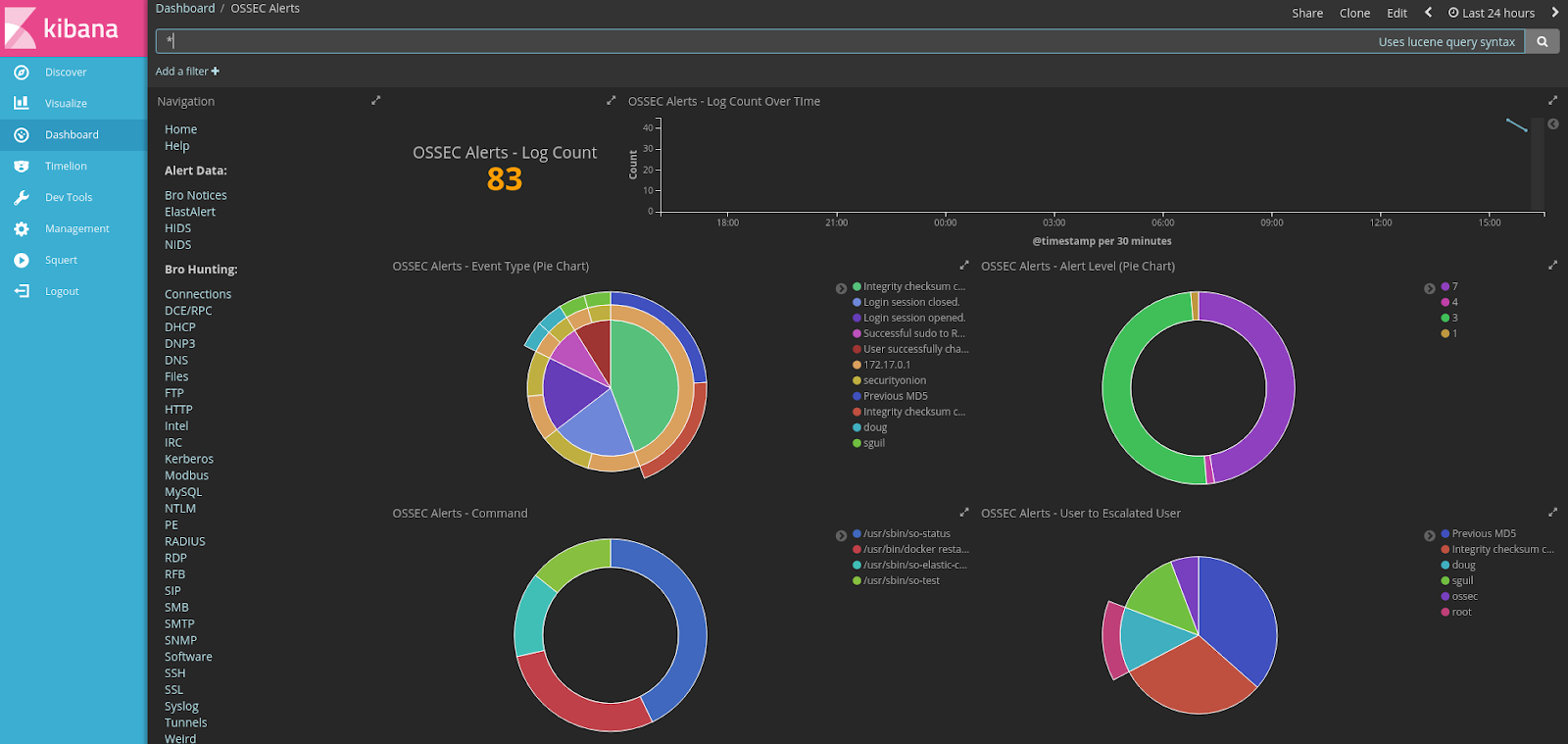Open Dev Tools wrench icon
Image resolution: width=1568 pixels, height=744 pixels.
click(22, 197)
